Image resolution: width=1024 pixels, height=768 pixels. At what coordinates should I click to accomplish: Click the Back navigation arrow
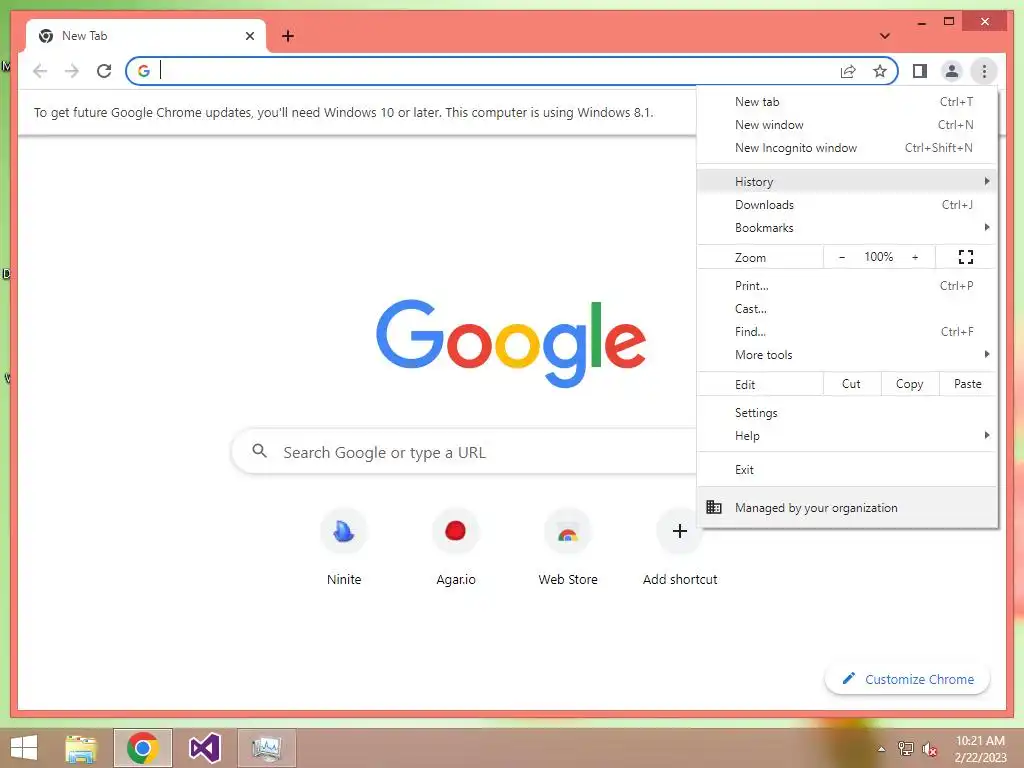pyautogui.click(x=40, y=71)
